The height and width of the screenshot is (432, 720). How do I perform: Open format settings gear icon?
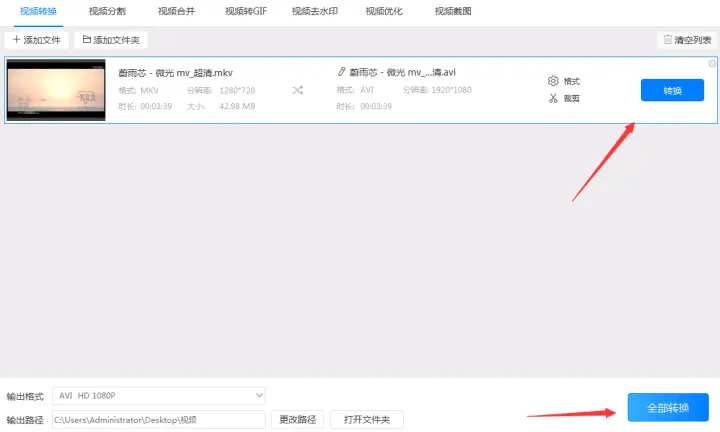click(553, 81)
